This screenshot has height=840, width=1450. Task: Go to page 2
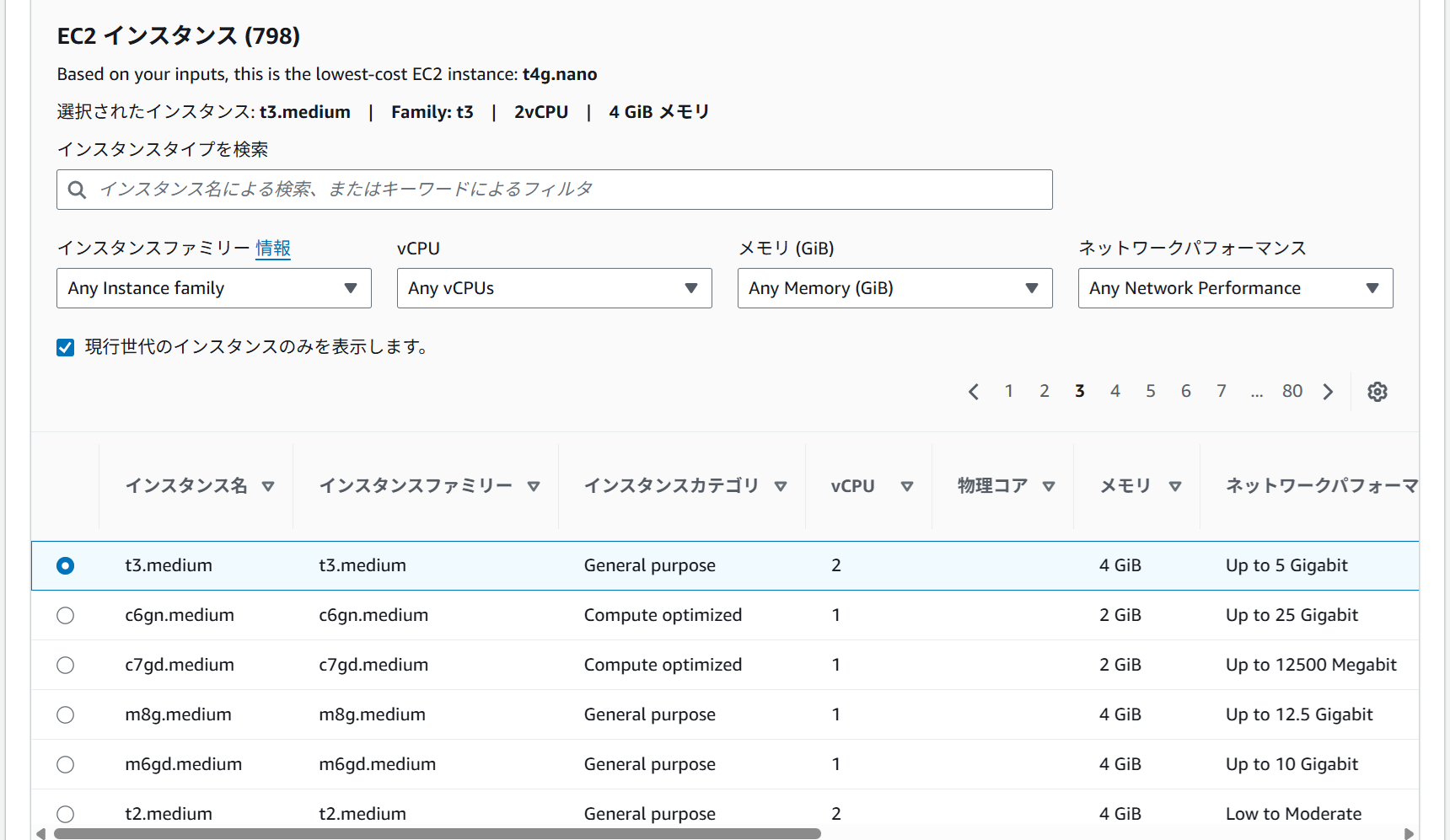click(1045, 391)
